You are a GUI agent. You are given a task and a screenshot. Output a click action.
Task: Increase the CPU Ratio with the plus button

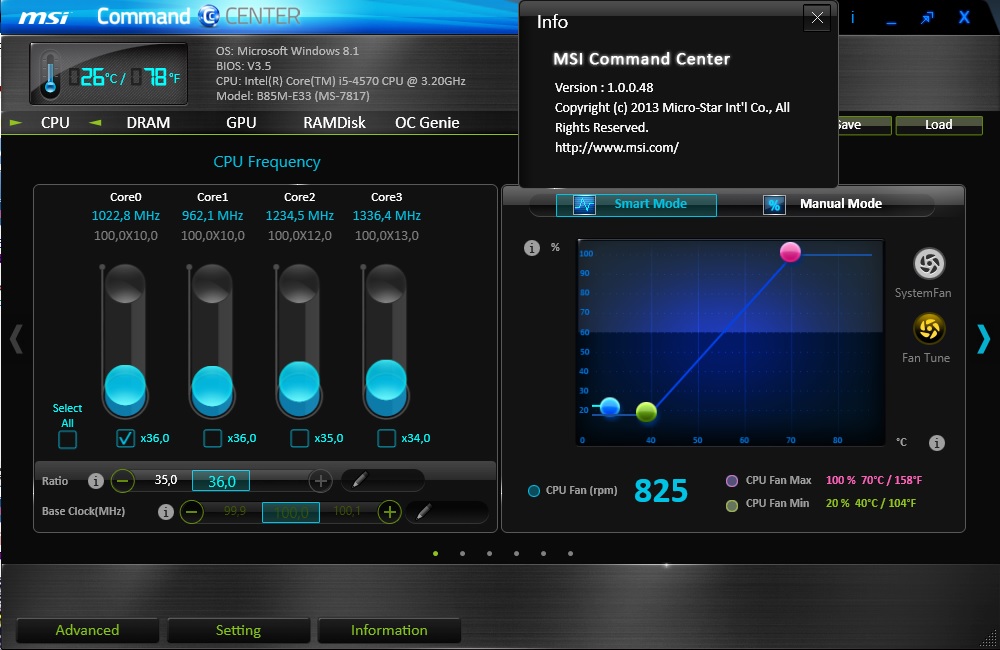click(x=321, y=481)
